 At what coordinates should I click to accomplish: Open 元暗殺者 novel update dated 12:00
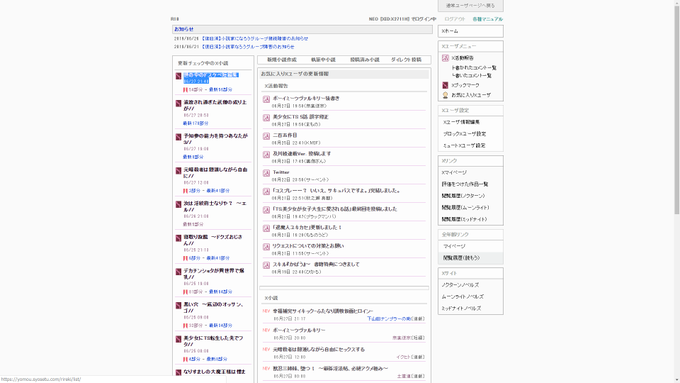[318, 350]
